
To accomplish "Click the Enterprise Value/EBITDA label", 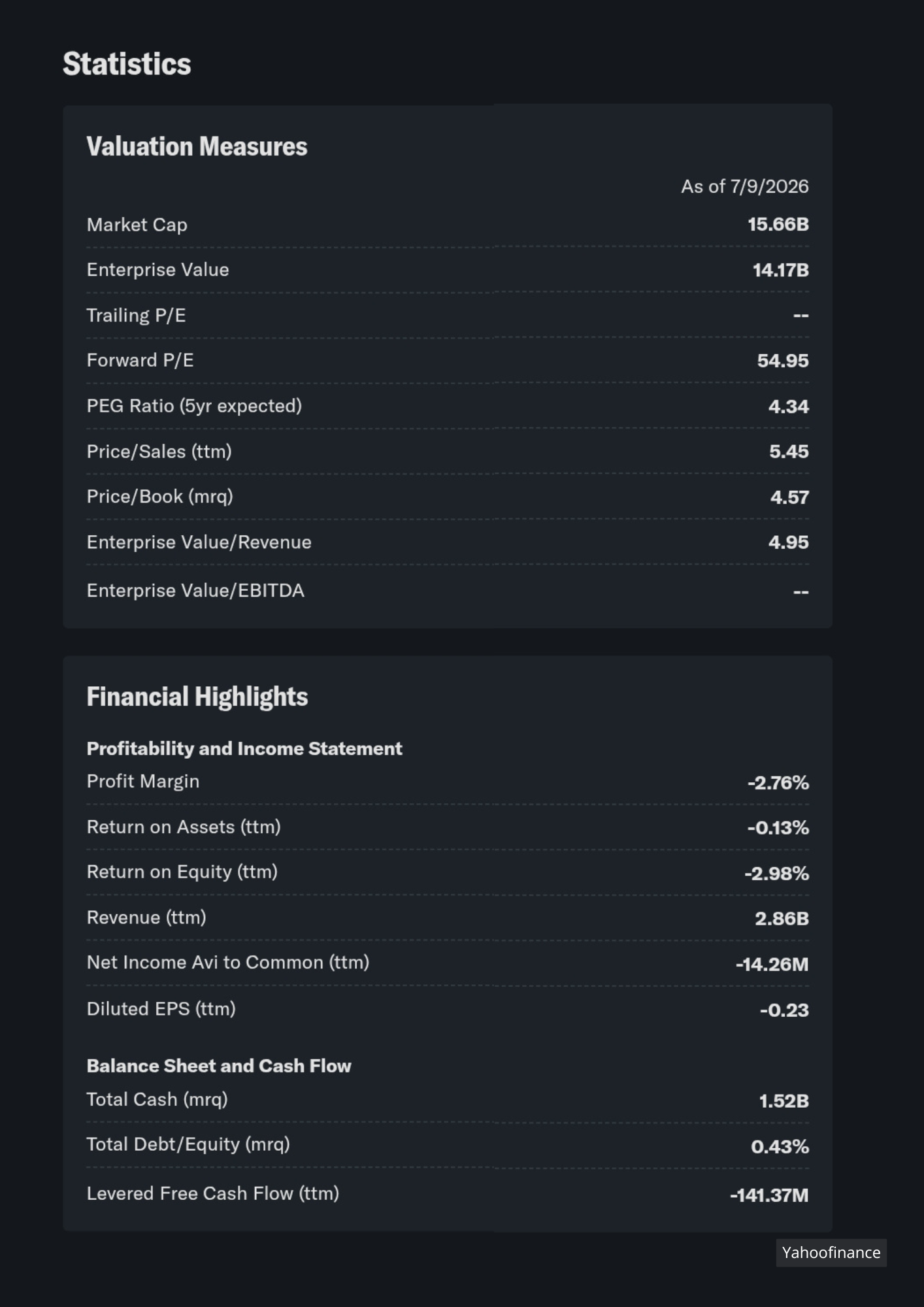I will pos(195,591).
